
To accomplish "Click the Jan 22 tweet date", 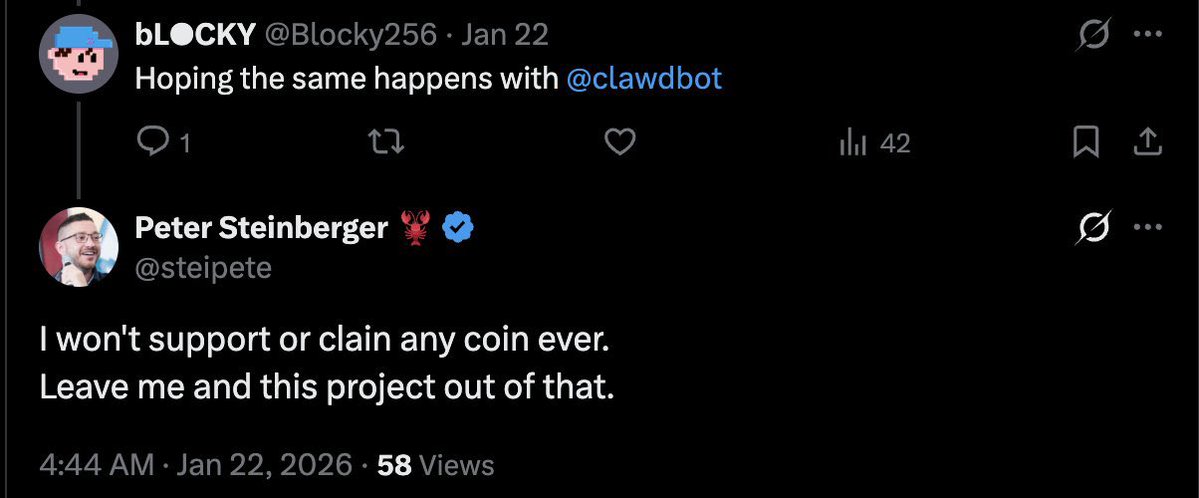I will pyautogui.click(x=507, y=35).
